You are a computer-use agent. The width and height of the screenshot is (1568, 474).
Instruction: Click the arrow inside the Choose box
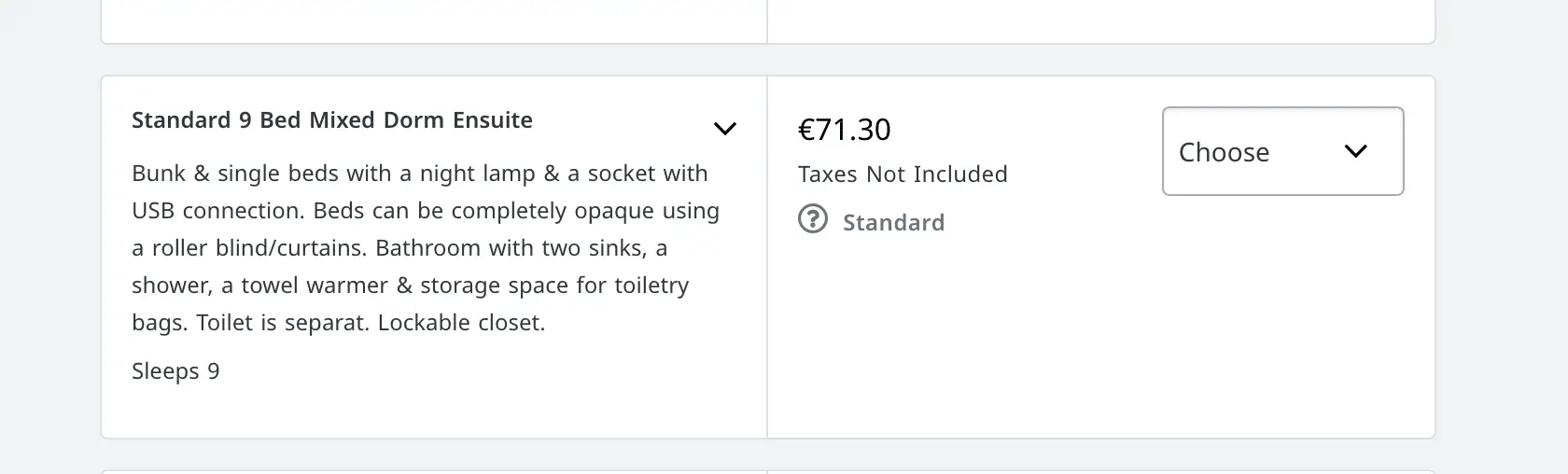click(x=1355, y=151)
